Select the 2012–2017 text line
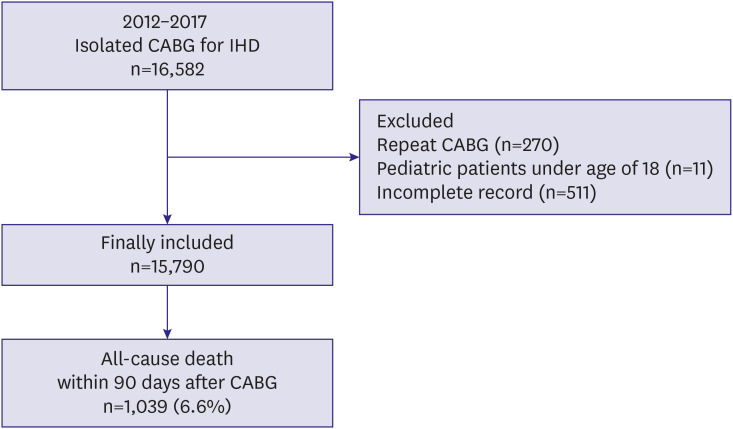This screenshot has height=429, width=733. point(165,22)
